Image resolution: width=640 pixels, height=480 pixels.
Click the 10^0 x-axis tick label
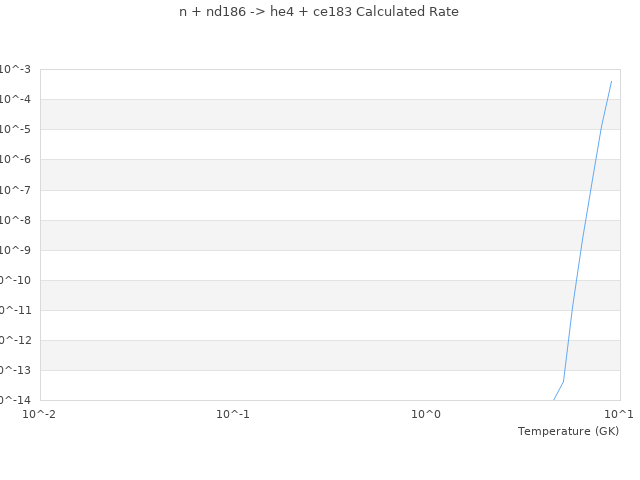click(426, 413)
